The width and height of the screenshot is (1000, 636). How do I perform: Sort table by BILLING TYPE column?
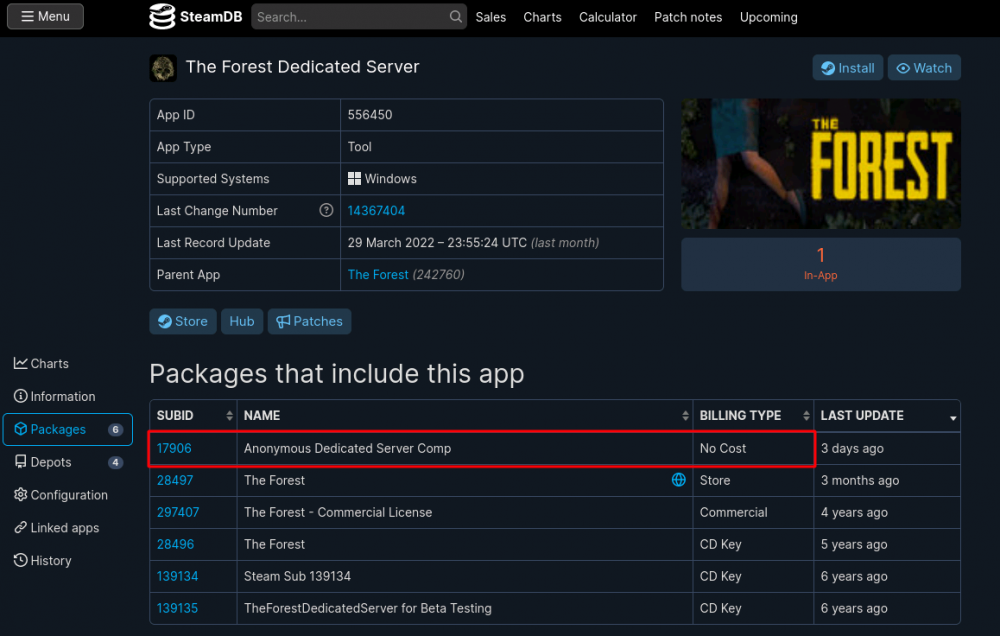[753, 416]
